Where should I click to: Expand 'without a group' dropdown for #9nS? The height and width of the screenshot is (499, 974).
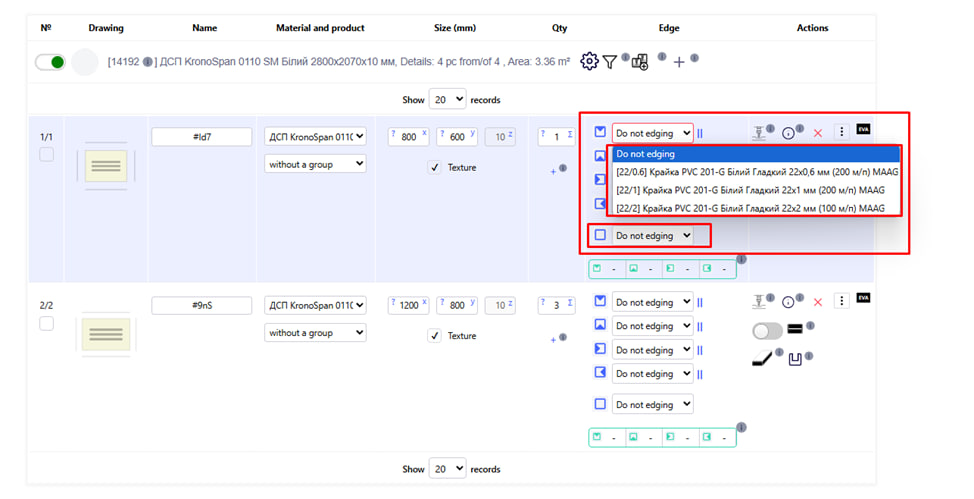click(316, 332)
